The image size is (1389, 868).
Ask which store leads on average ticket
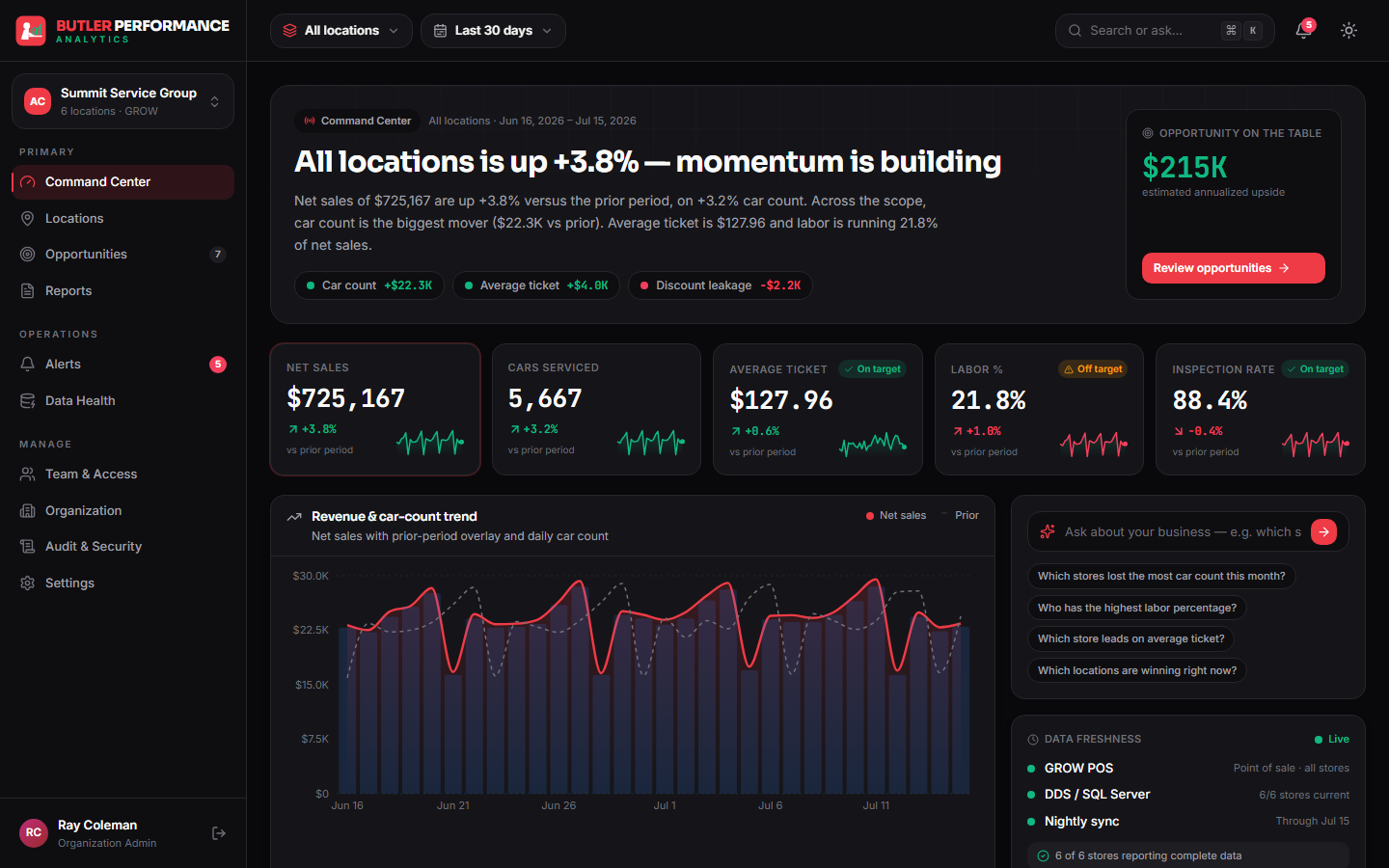(1131, 639)
